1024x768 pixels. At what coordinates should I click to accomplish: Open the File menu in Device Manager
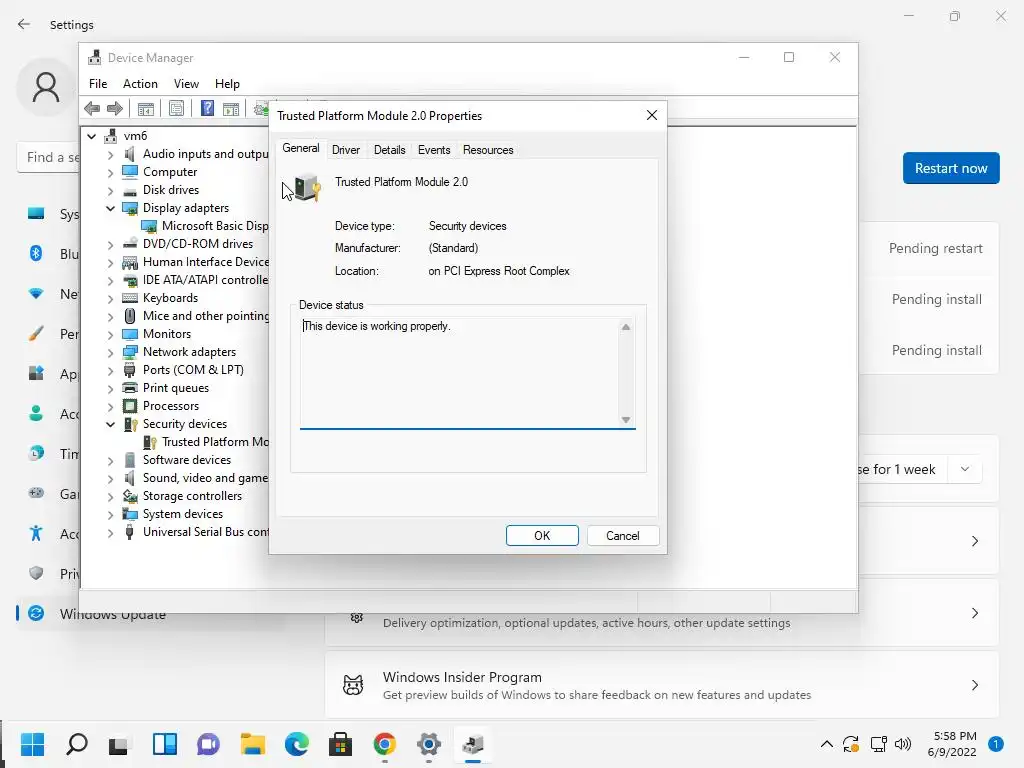(98, 84)
